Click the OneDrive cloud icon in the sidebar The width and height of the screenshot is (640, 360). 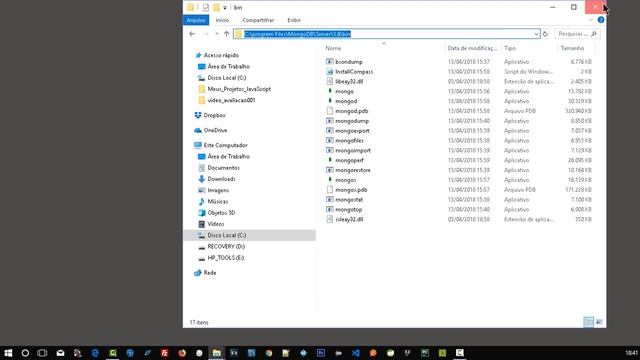[198, 130]
